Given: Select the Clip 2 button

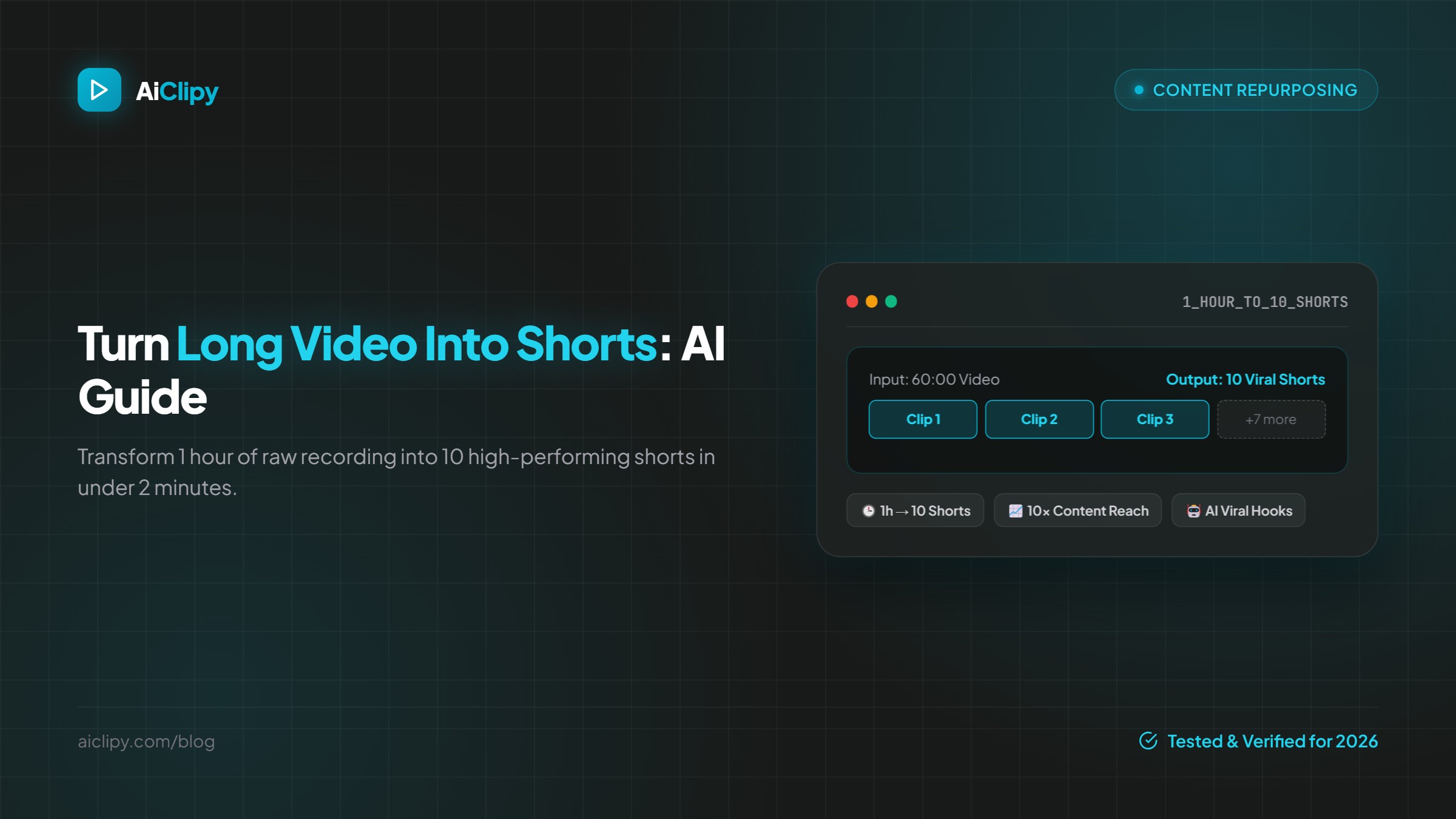Looking at the screenshot, I should [x=1039, y=419].
